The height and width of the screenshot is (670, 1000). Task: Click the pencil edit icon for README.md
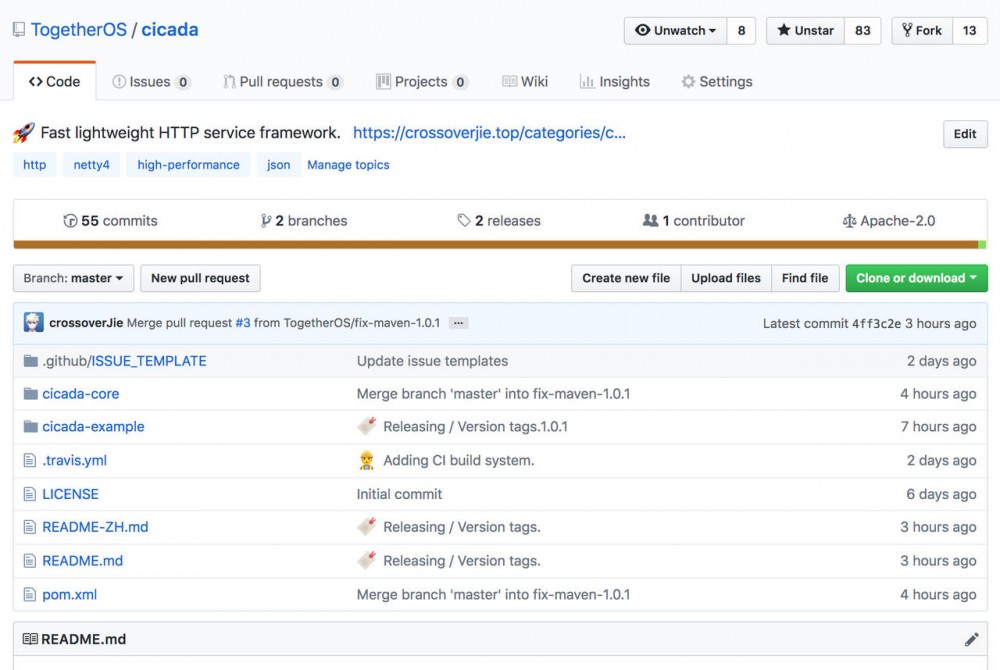(x=971, y=639)
